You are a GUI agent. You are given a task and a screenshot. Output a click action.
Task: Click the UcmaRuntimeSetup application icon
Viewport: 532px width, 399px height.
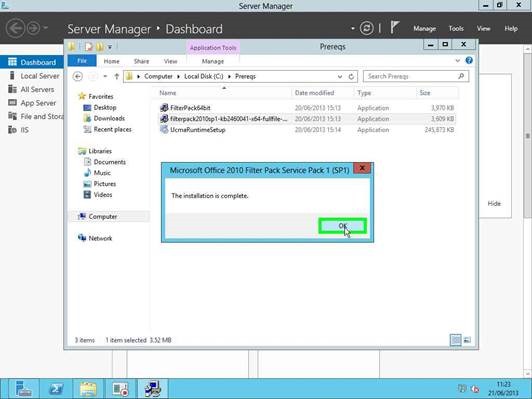pyautogui.click(x=164, y=130)
